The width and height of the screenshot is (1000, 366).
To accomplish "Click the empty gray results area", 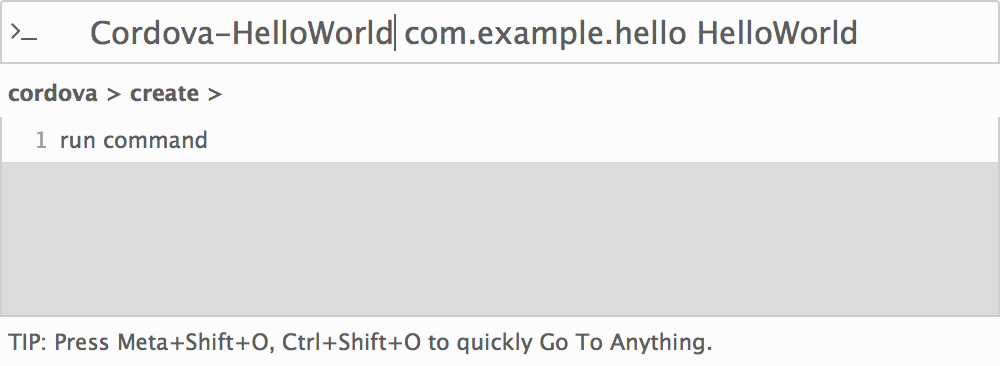I will click(x=500, y=238).
